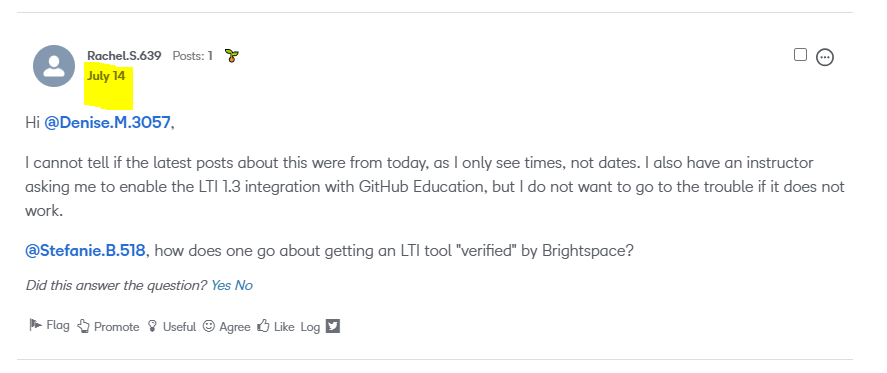Image resolution: width=887 pixels, height=373 pixels.
Task: Click the Useful lightbulb icon
Action: click(x=152, y=326)
